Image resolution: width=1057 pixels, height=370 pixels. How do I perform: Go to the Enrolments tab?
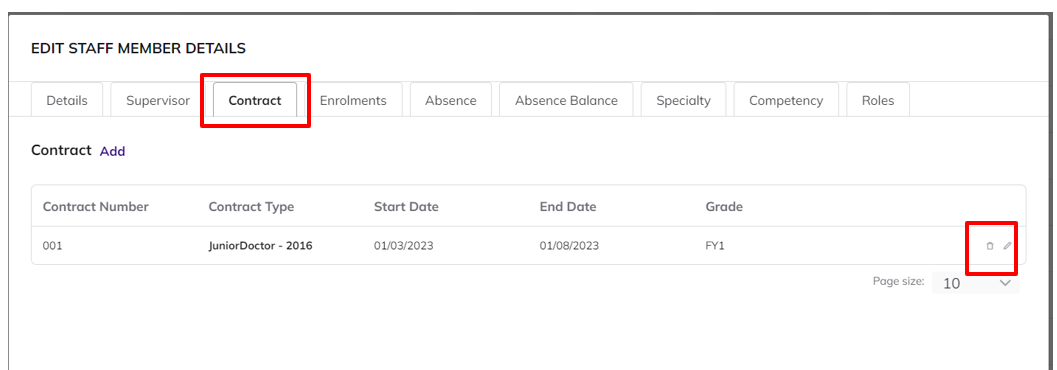353,100
